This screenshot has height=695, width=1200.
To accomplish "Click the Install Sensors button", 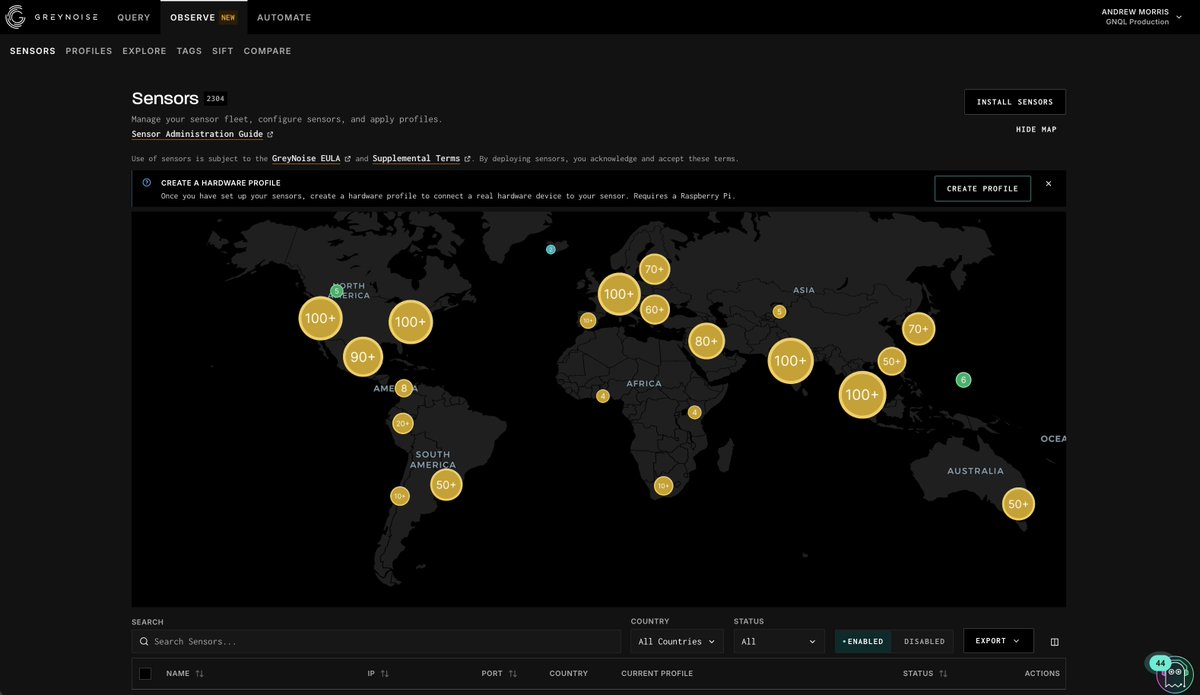I will pyautogui.click(x=1015, y=102).
